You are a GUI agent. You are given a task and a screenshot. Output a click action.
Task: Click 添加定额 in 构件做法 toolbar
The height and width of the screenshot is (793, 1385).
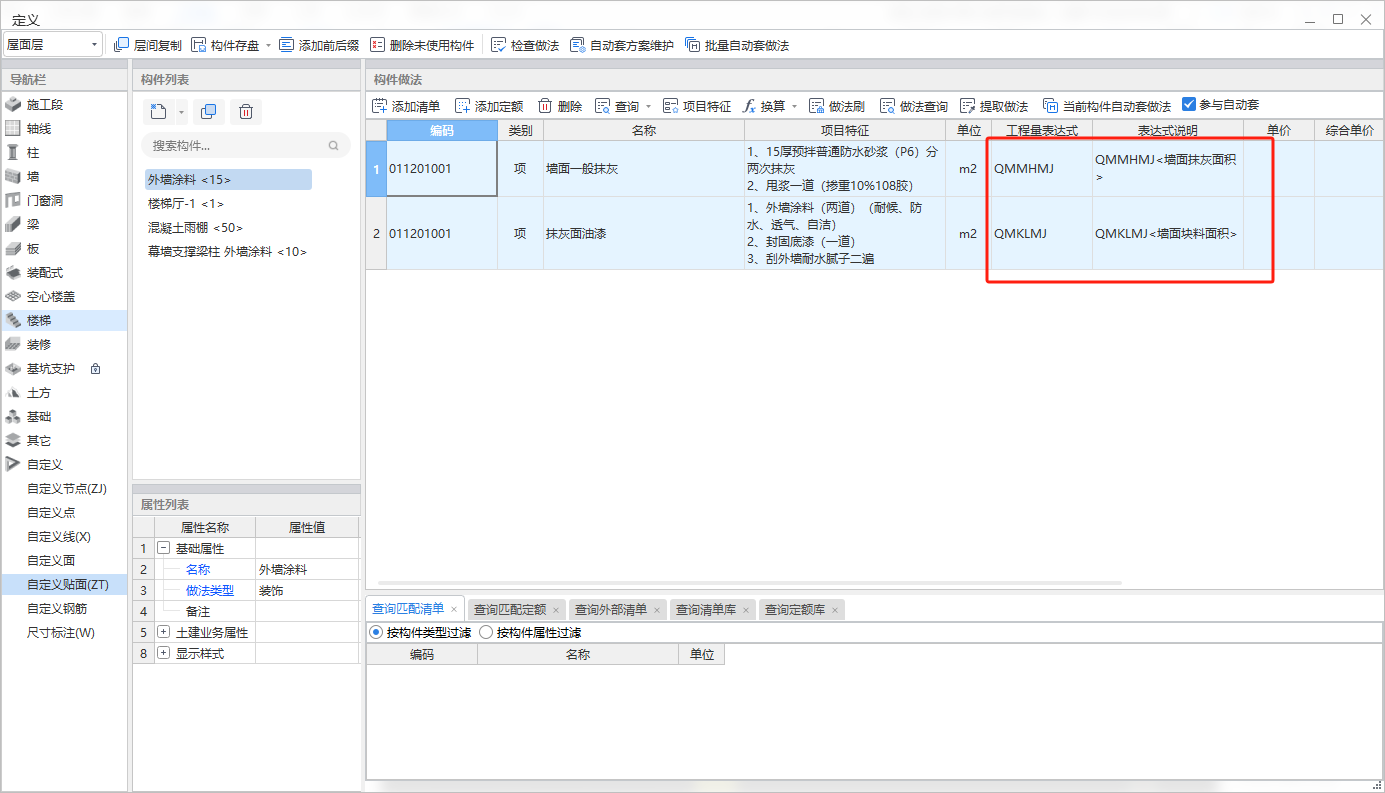489,105
